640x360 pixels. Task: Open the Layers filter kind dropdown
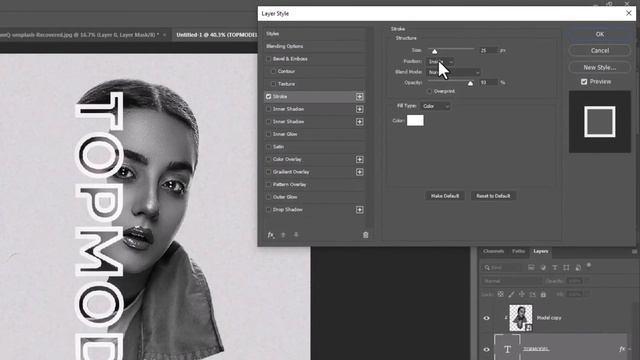[502, 268]
